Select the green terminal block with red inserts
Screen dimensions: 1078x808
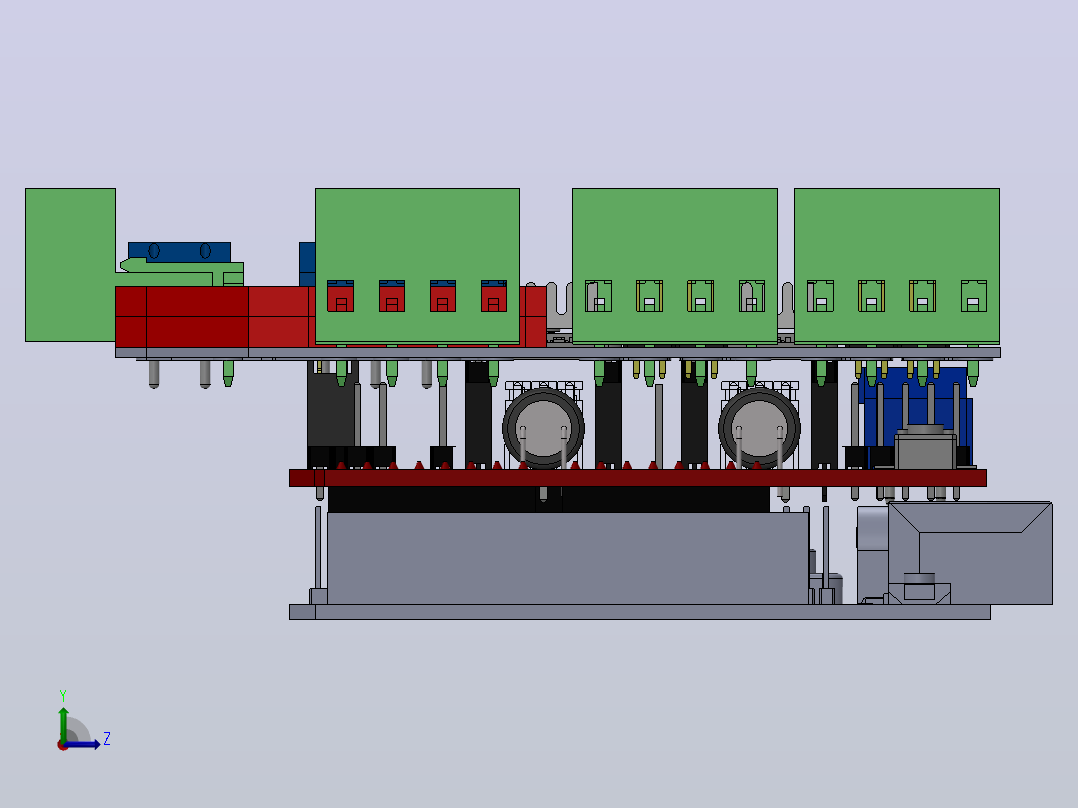(417, 265)
